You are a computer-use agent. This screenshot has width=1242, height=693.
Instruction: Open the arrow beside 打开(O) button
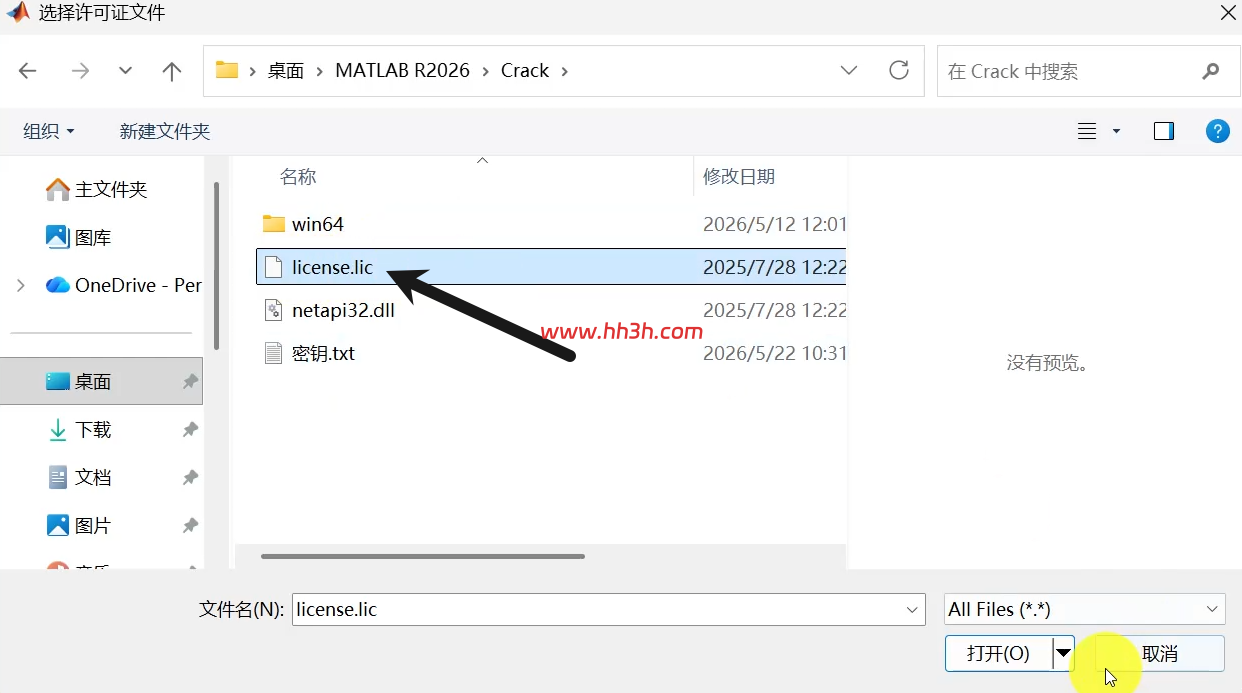click(1064, 653)
